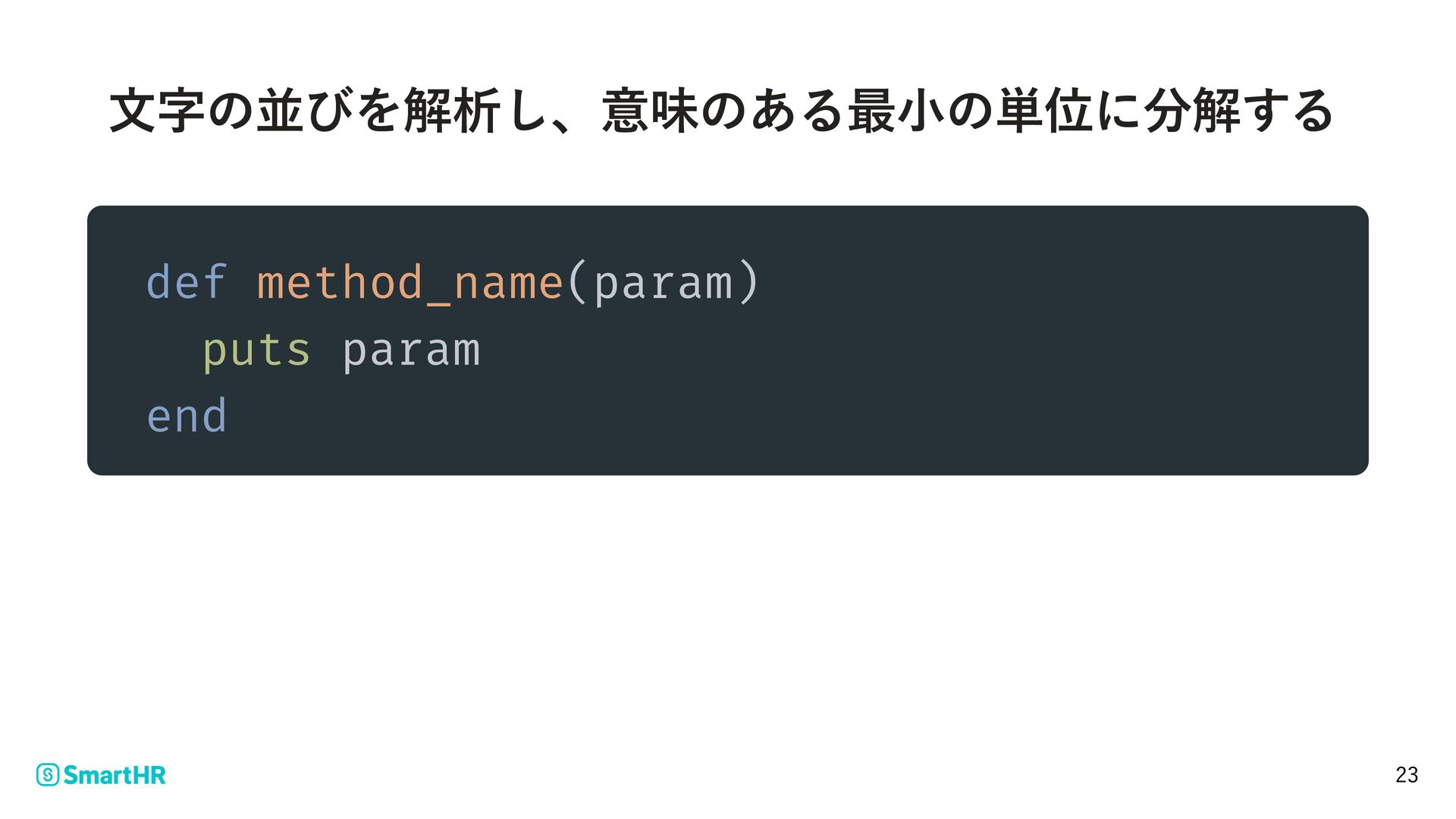The width and height of the screenshot is (1456, 819).
Task: Click the slide page number 23
Action: [x=1406, y=774]
